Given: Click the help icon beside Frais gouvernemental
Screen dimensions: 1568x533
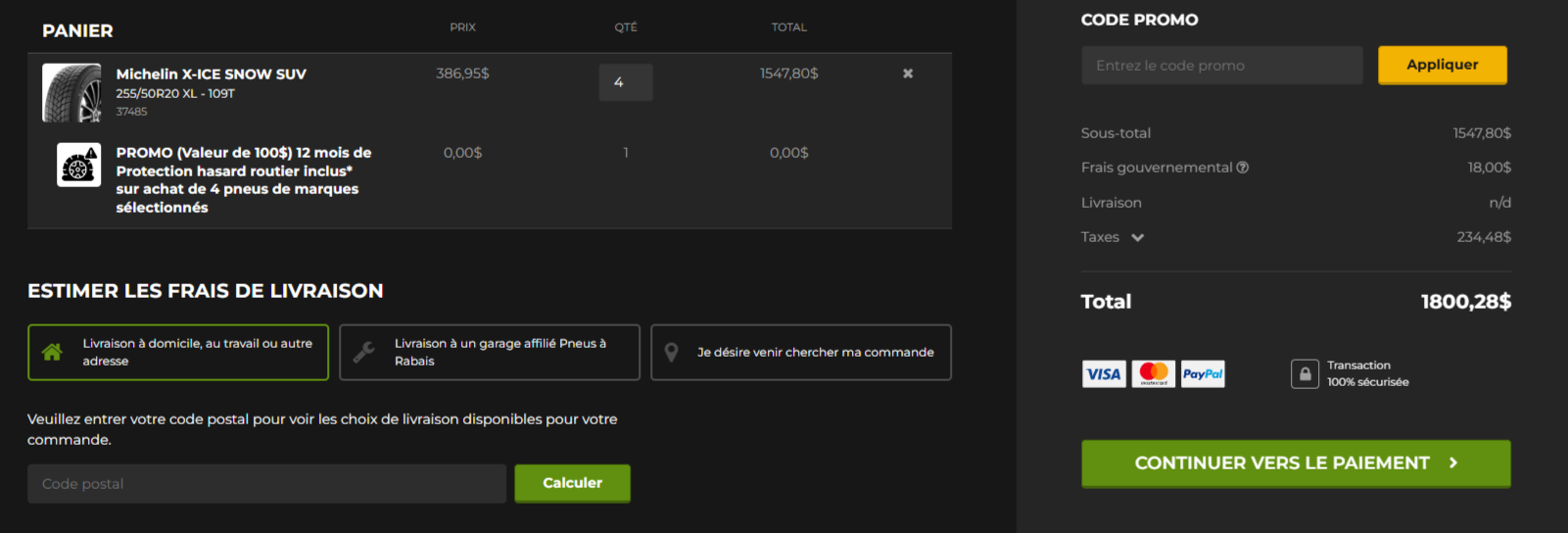Looking at the screenshot, I should 1243,168.
